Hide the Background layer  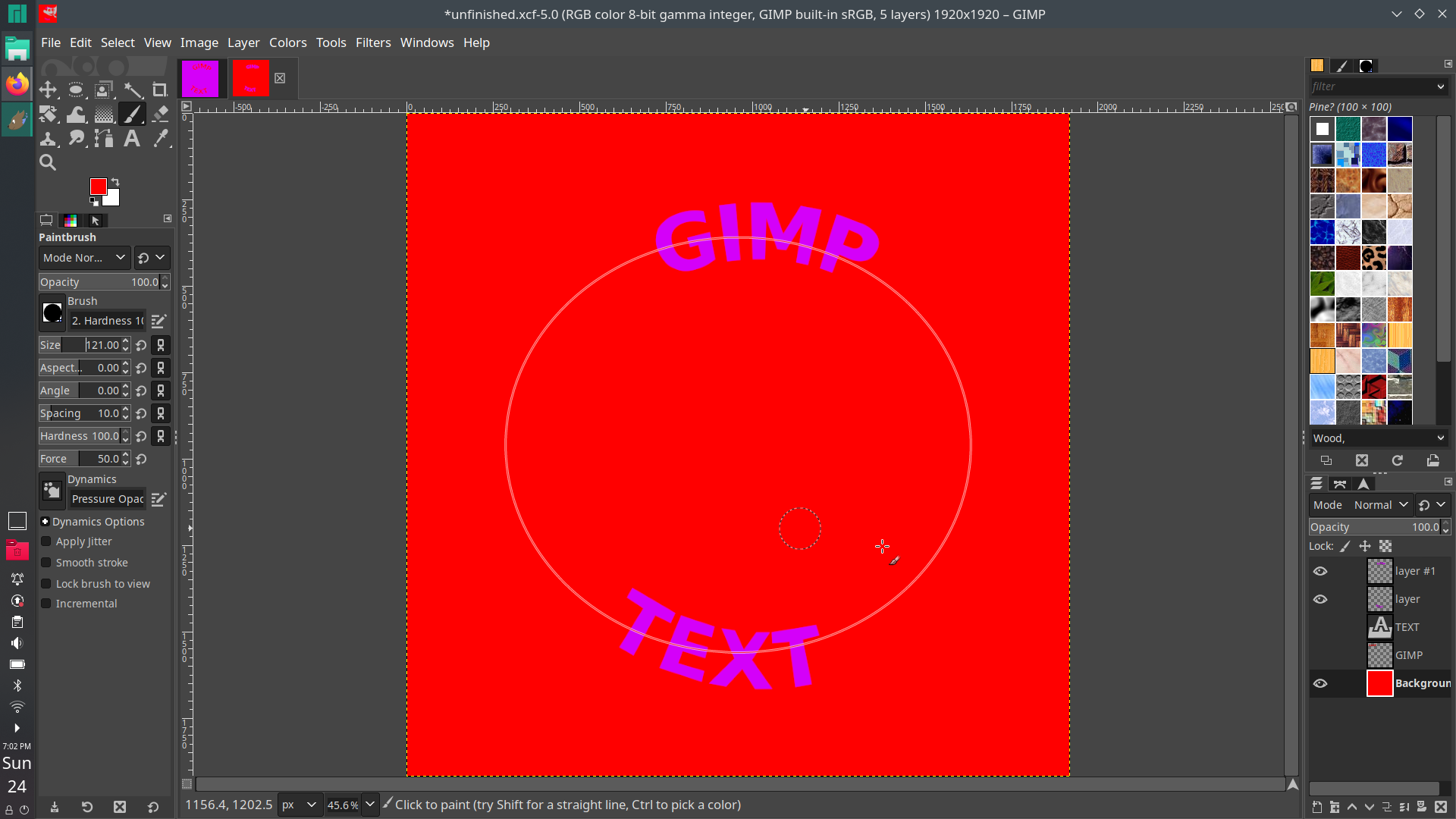click(x=1320, y=683)
